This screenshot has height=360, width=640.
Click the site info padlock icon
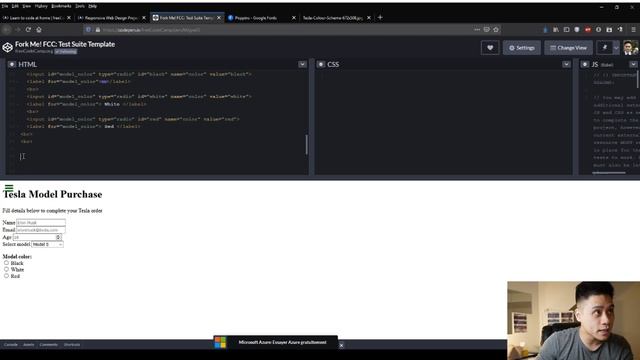coord(98,30)
